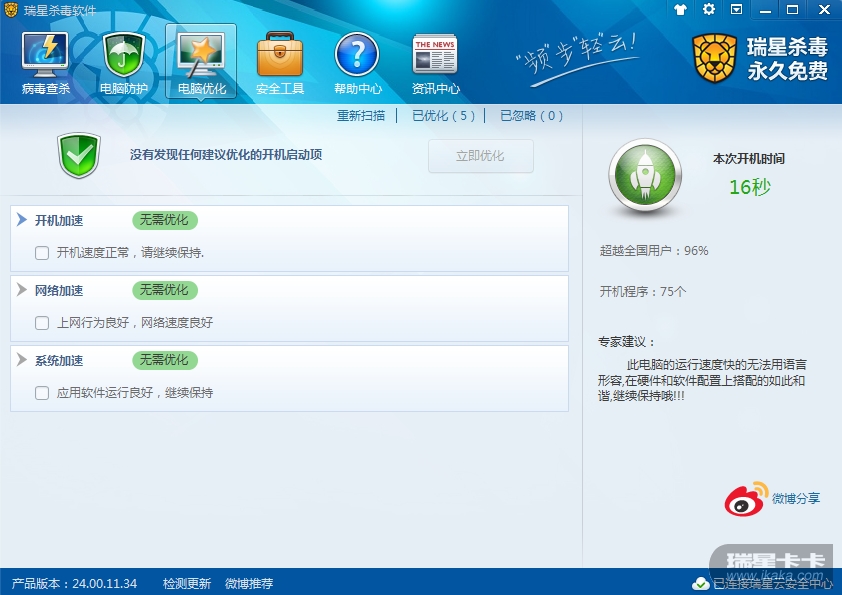Click the Weibo share logo icon
The height and width of the screenshot is (595, 842).
[746, 499]
